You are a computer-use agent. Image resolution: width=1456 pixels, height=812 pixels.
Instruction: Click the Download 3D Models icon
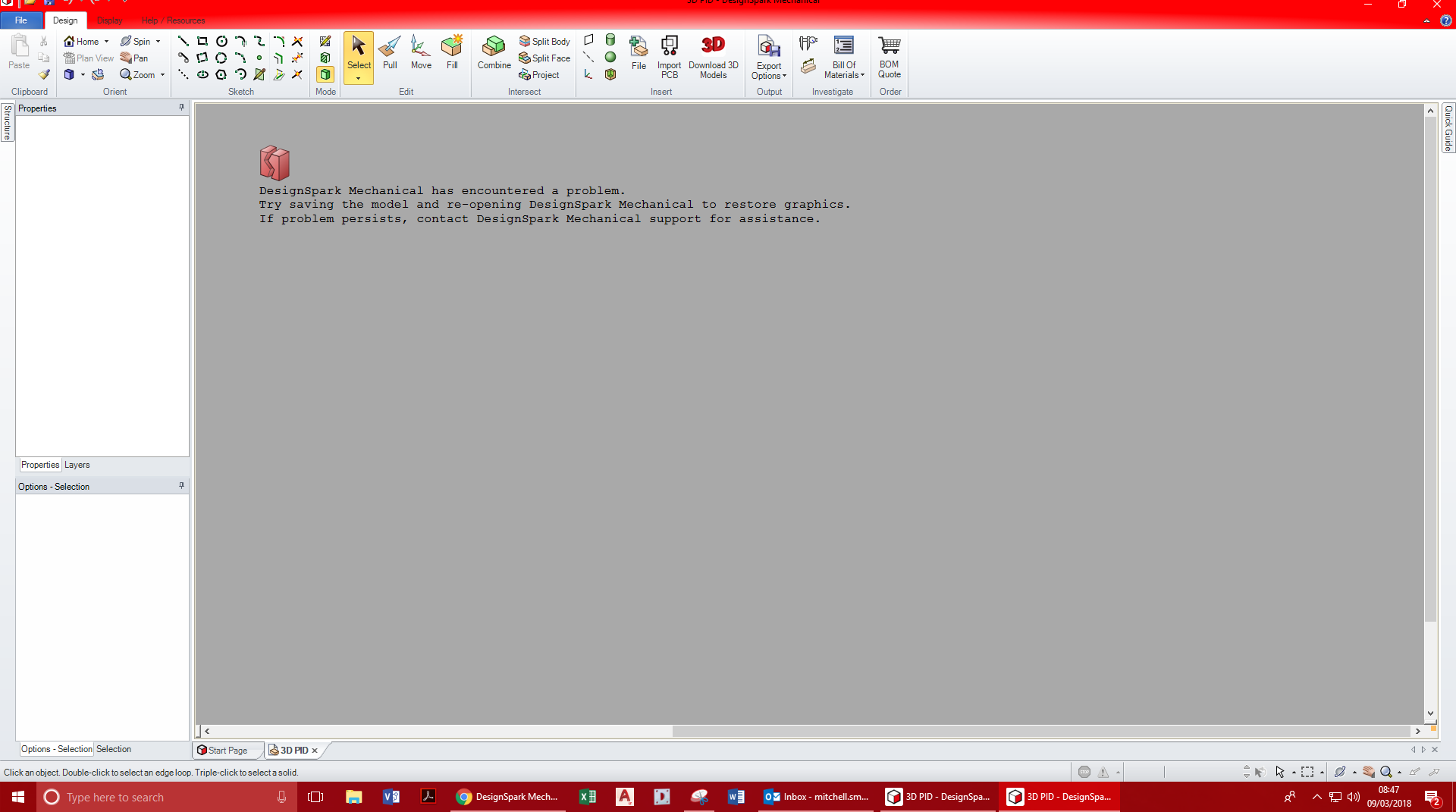pyautogui.click(x=713, y=53)
